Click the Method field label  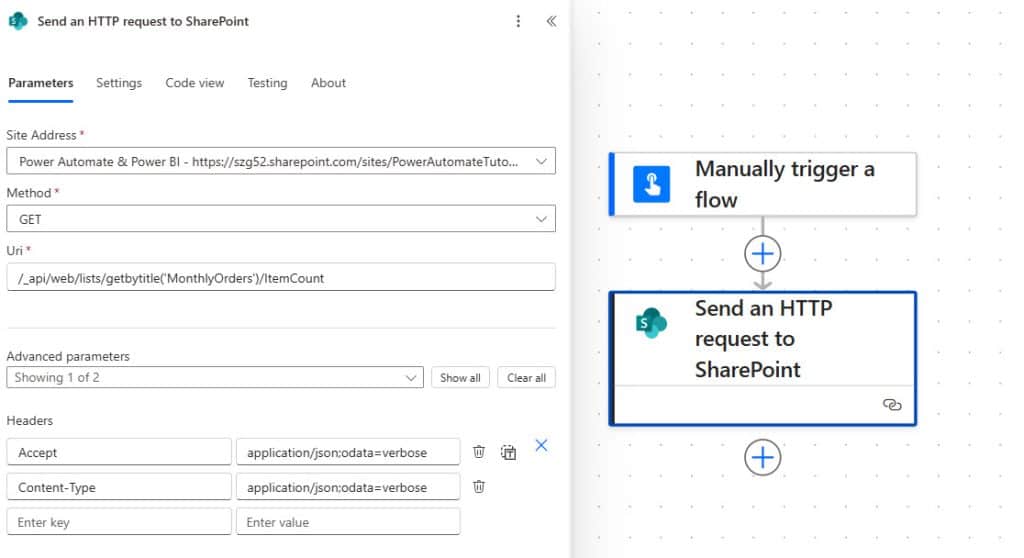tap(29, 193)
